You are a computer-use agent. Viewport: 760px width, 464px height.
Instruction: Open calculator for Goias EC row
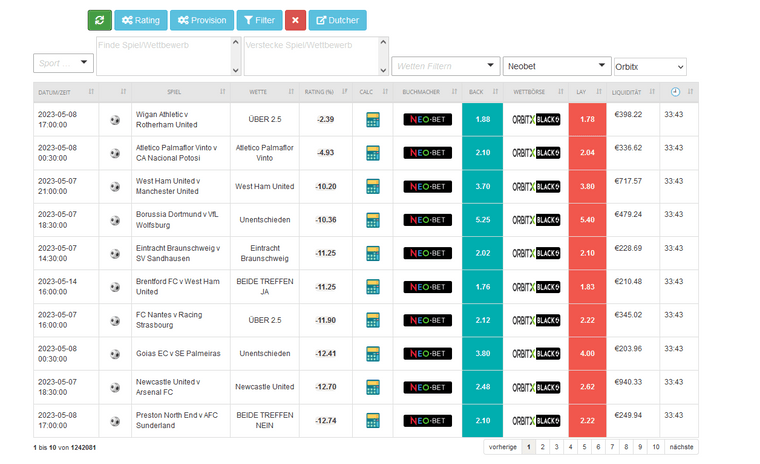click(x=373, y=353)
